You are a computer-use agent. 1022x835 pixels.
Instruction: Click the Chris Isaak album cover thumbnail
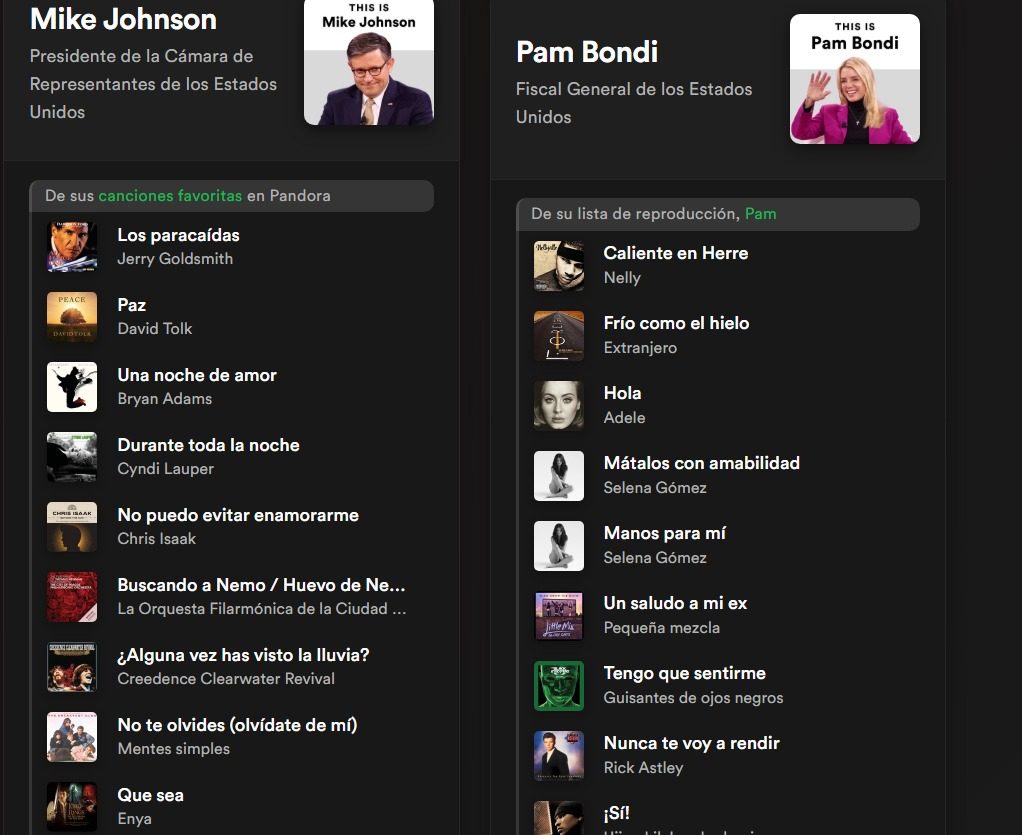[72, 527]
